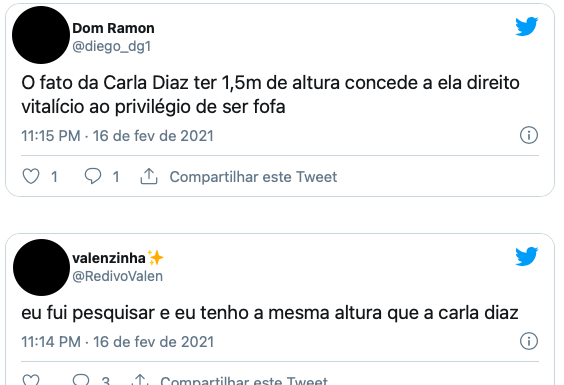The image size is (564, 385).
Task: Click the 11:15 PM · 16 de fev de 2021 timestamp
Action: tap(117, 136)
